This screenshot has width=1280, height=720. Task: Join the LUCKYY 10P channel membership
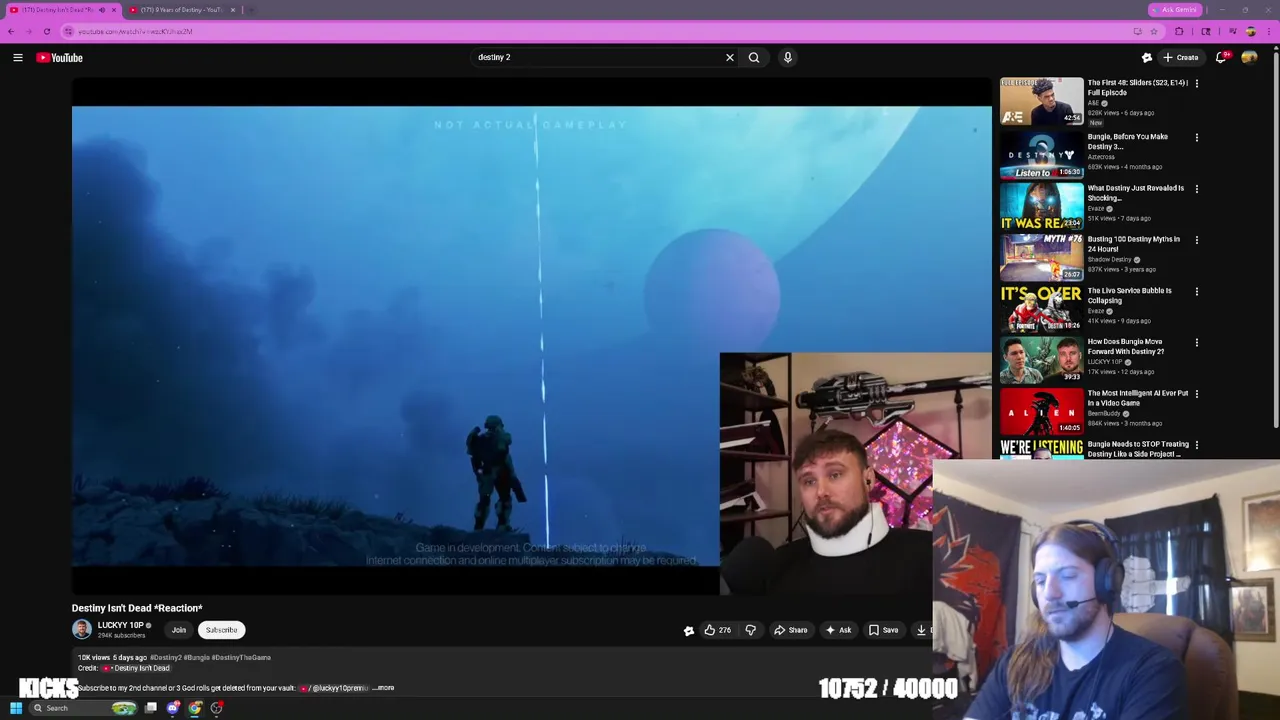point(179,630)
